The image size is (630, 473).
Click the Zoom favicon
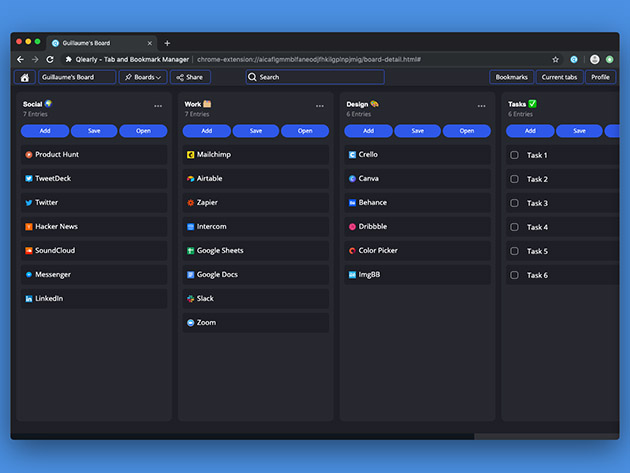[190, 323]
